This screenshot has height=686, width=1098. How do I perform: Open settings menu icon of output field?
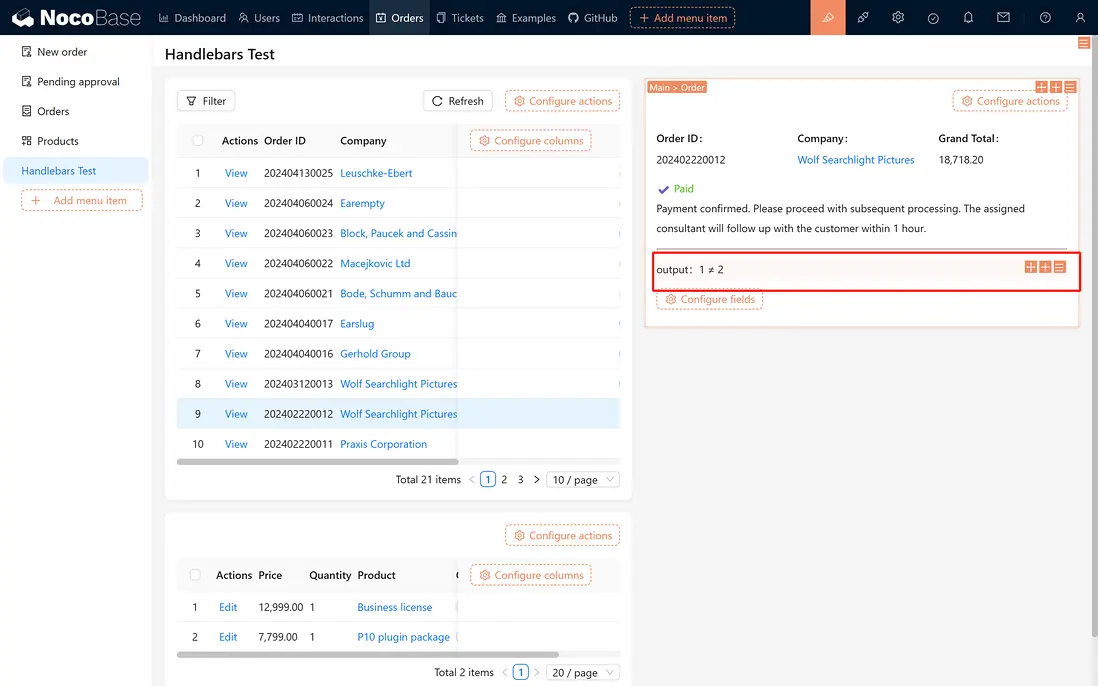[x=1059, y=267]
